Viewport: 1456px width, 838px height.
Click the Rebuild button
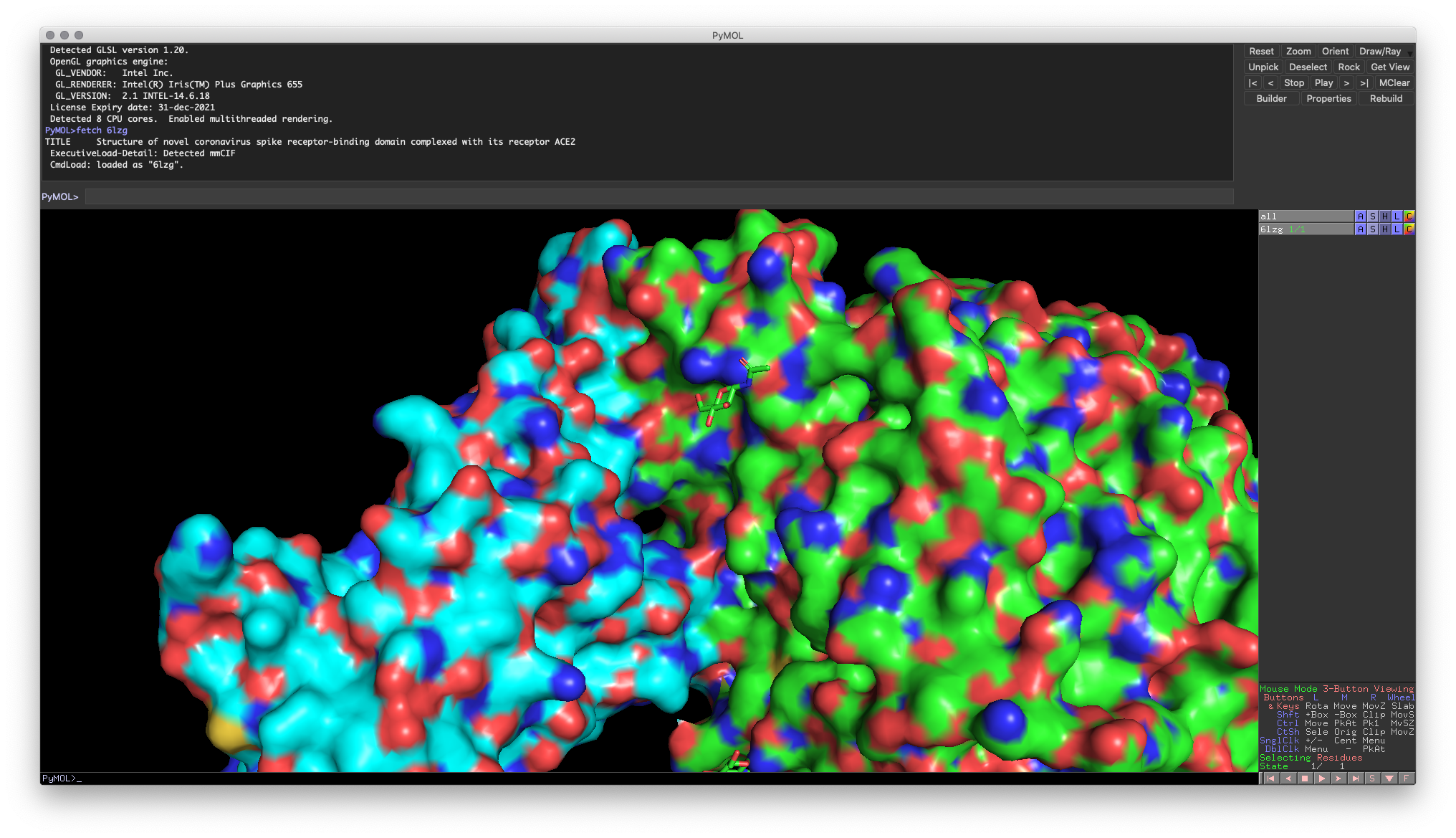(1386, 99)
